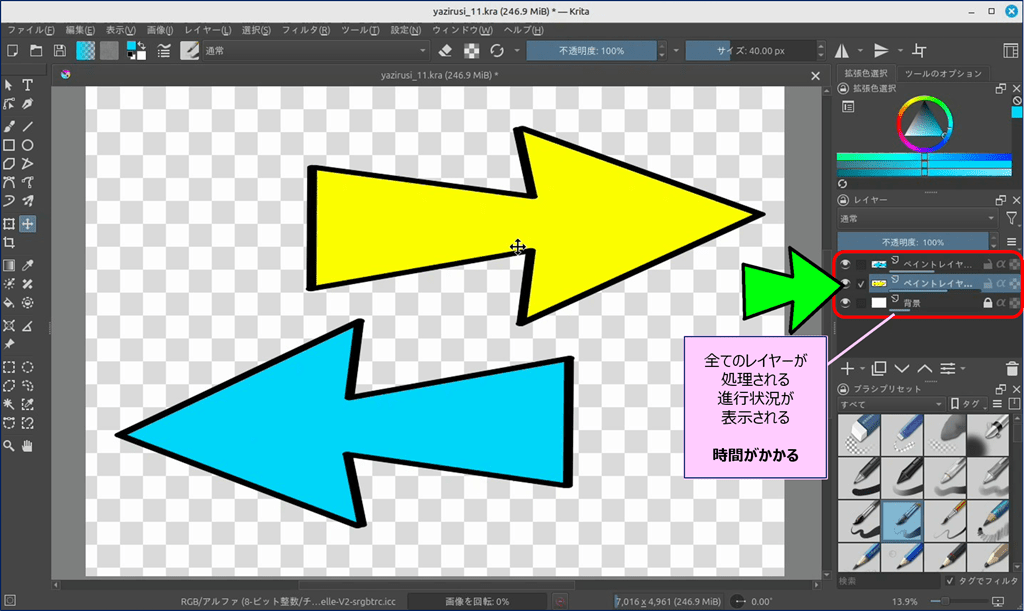
Task: Switch to the ツールのオプション tab
Action: point(943,74)
